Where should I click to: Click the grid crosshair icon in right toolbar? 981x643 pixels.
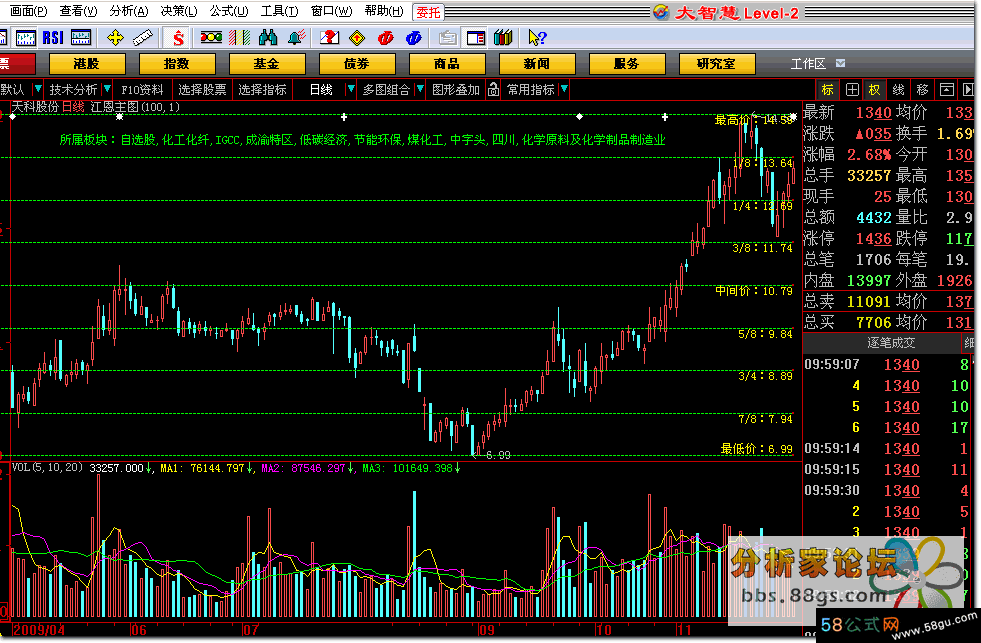point(851,89)
